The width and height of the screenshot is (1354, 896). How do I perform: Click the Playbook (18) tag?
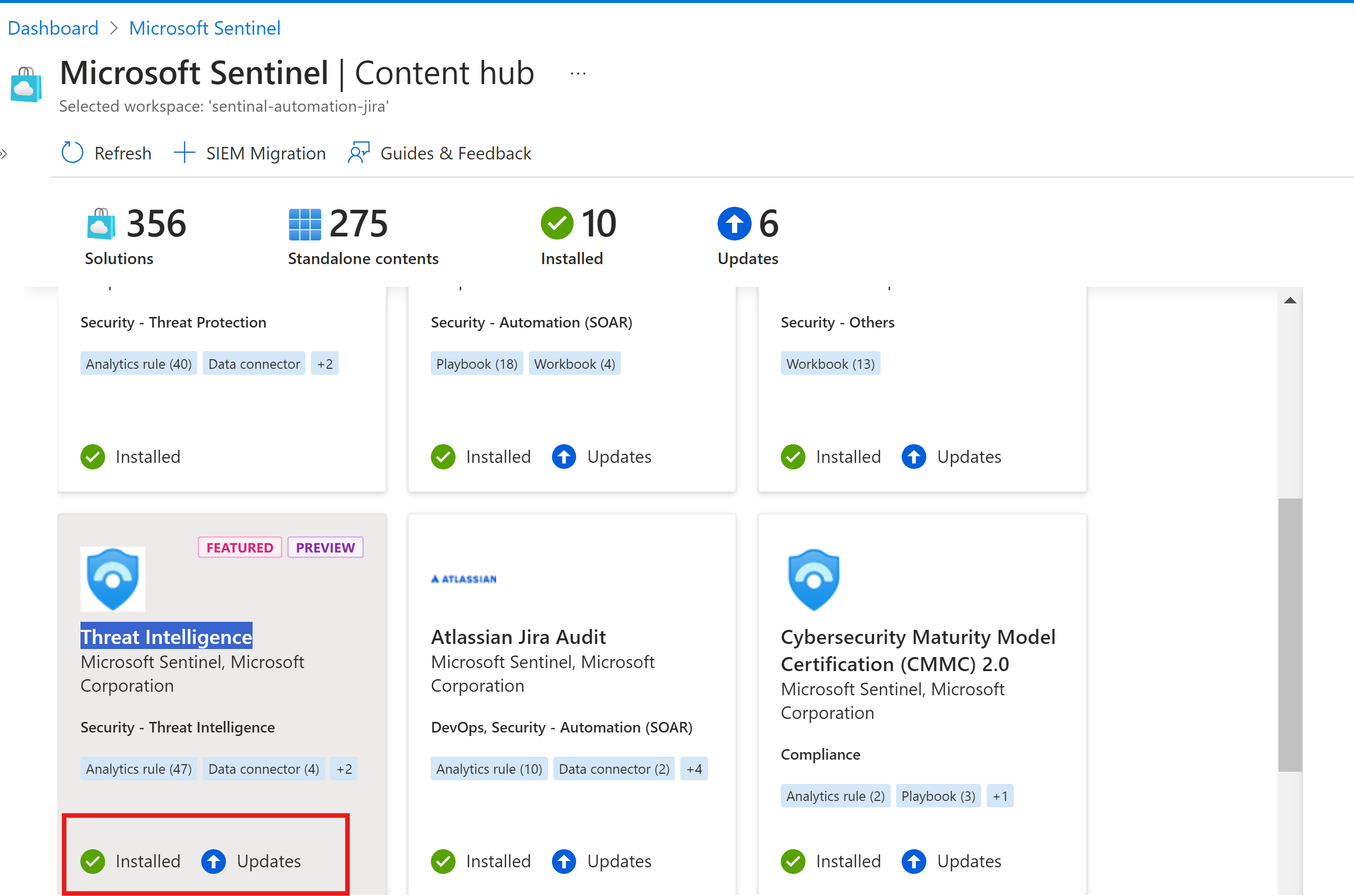point(476,363)
